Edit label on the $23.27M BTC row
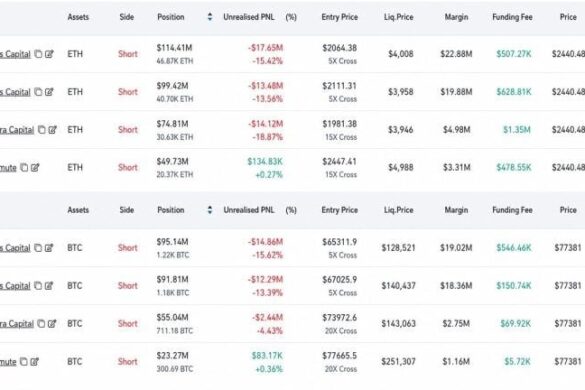Screen dimensions: 585x390 [35, 362]
